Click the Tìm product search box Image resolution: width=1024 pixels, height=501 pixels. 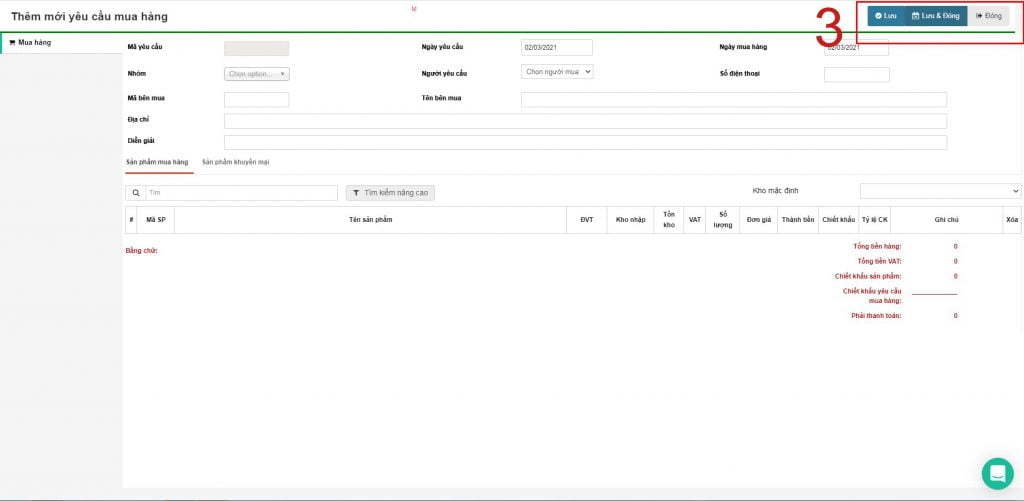coord(242,193)
